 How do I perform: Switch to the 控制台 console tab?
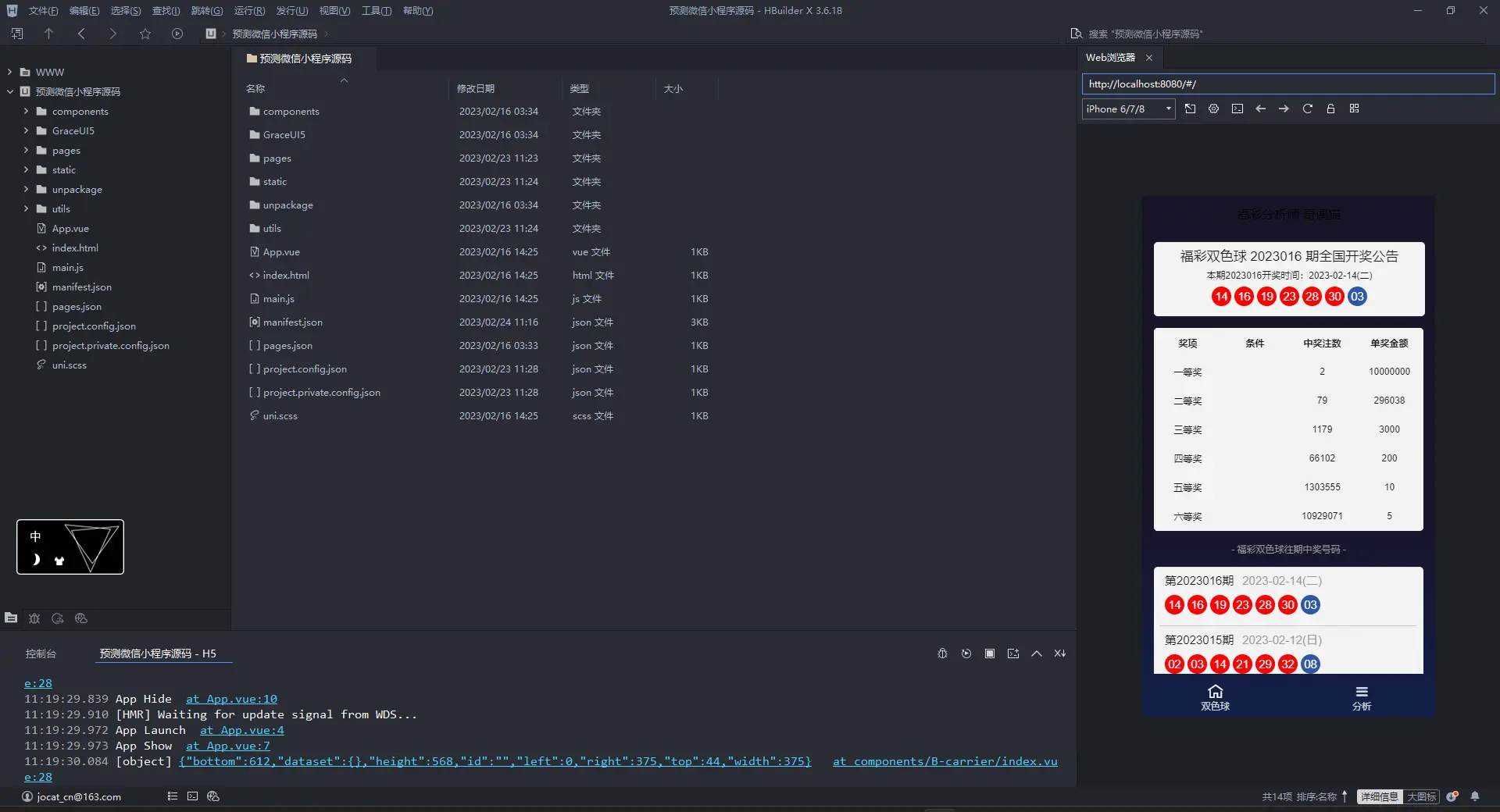[x=41, y=654]
